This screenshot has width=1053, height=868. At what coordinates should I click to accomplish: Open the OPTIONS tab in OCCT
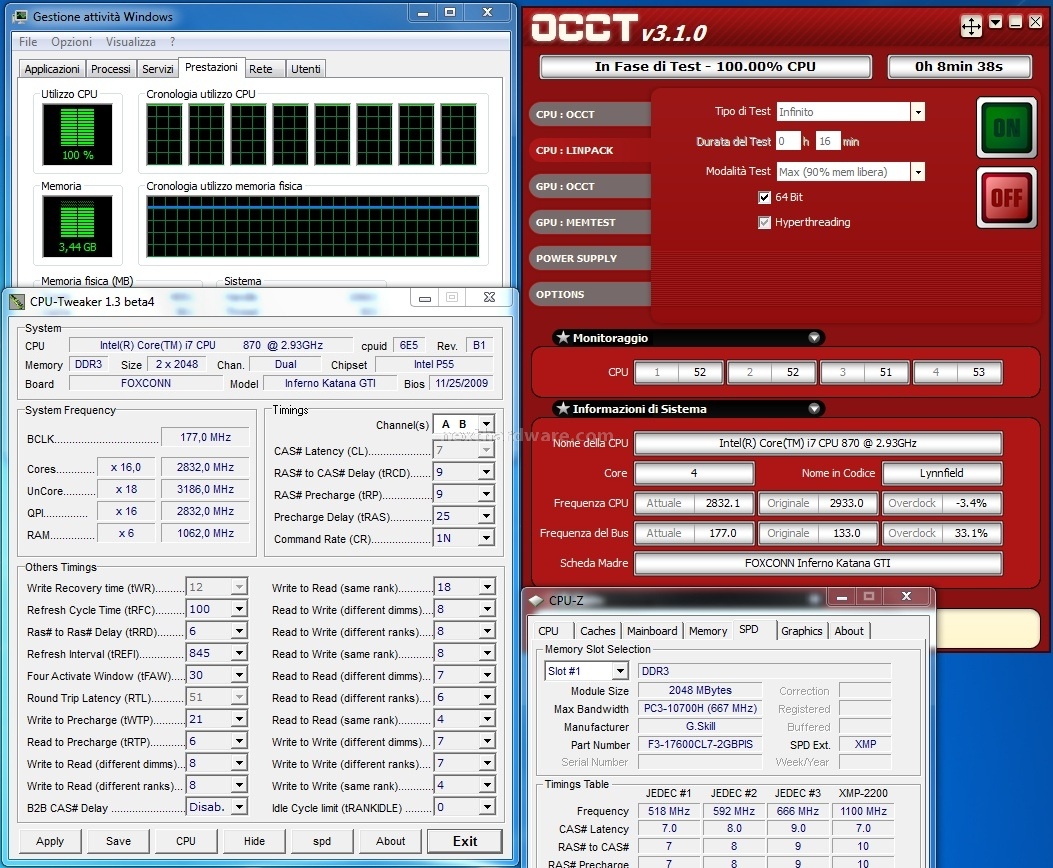click(590, 294)
